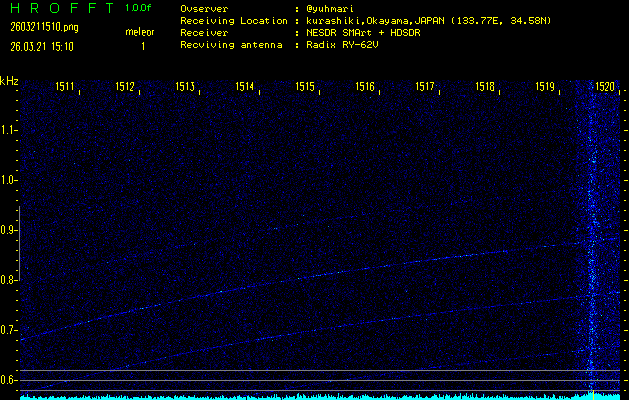Click the meteor count value 1
The height and width of the screenshot is (400, 629).
pos(142,46)
